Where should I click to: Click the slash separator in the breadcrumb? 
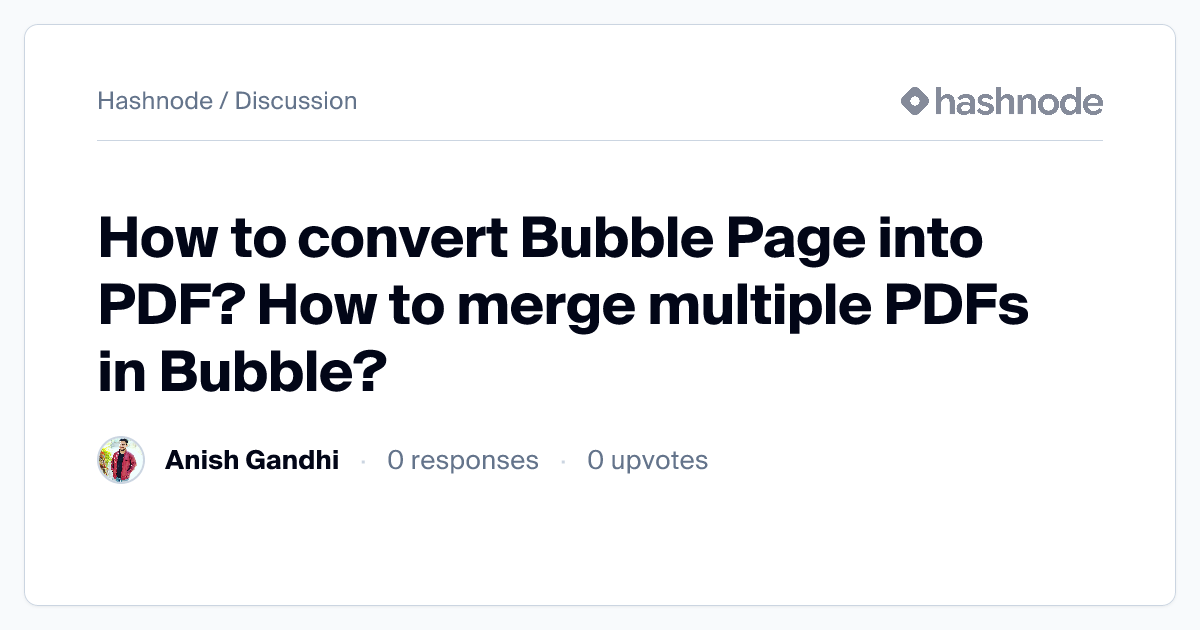224,101
